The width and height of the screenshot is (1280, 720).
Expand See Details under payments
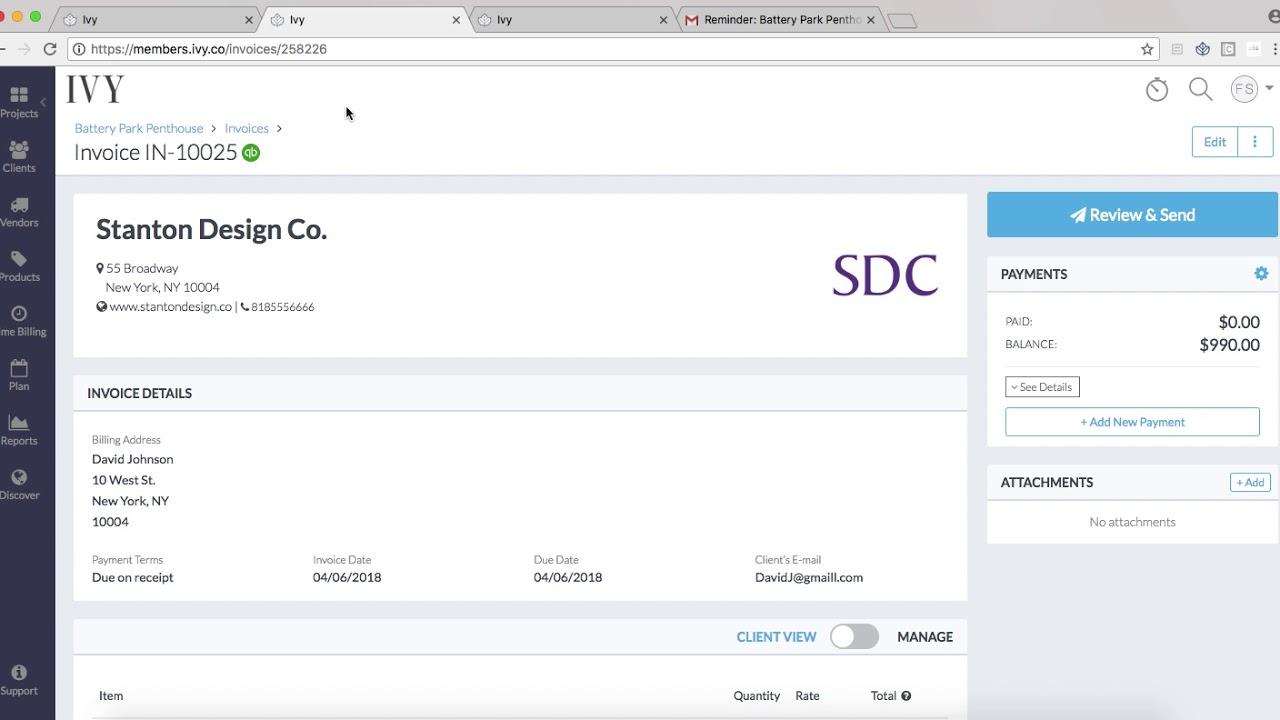[x=1042, y=387]
